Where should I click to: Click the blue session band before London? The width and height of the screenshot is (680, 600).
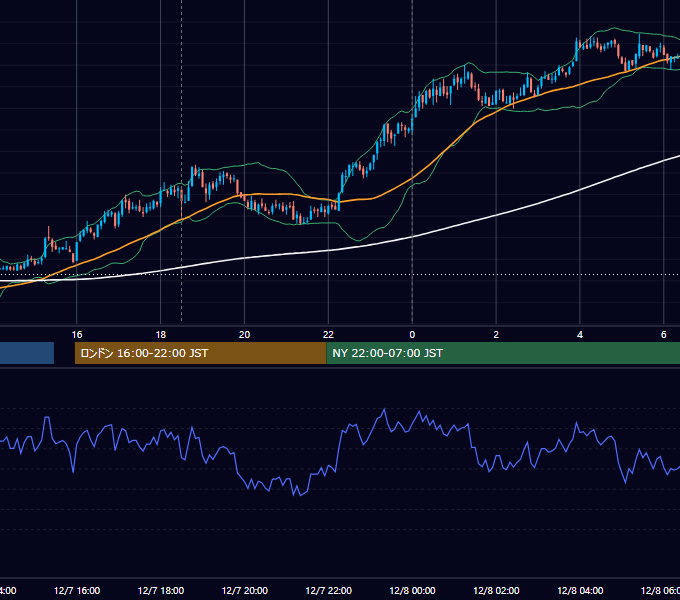[x=27, y=353]
